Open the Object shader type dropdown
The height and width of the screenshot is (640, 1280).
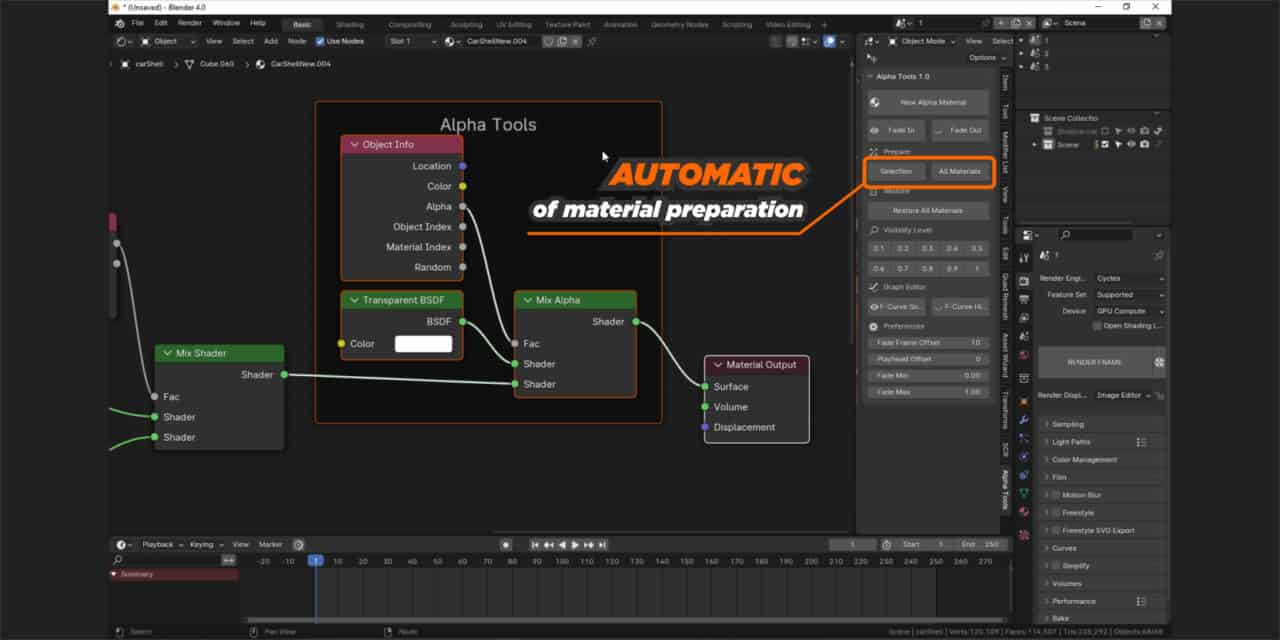167,42
